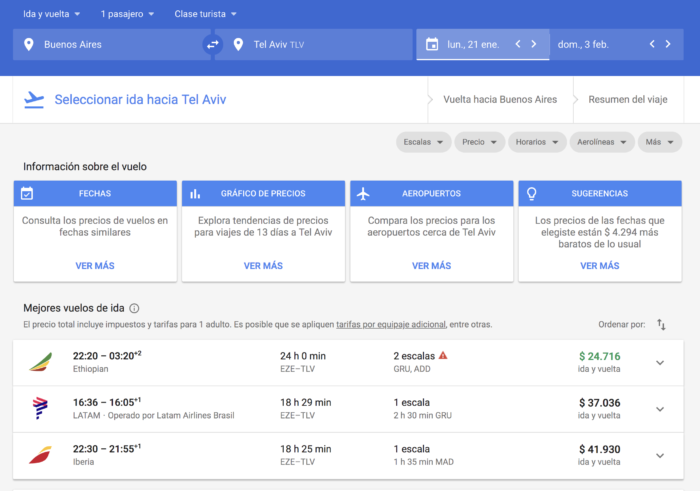Open the Ida y vuelta trip type dropdown

54,14
